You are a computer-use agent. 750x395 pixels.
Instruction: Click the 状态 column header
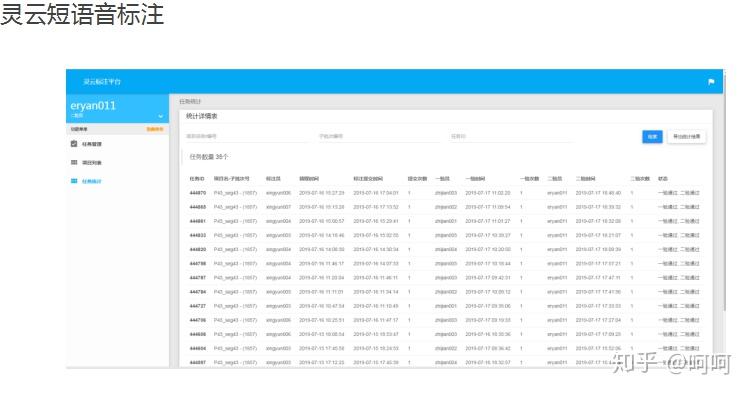click(662, 179)
